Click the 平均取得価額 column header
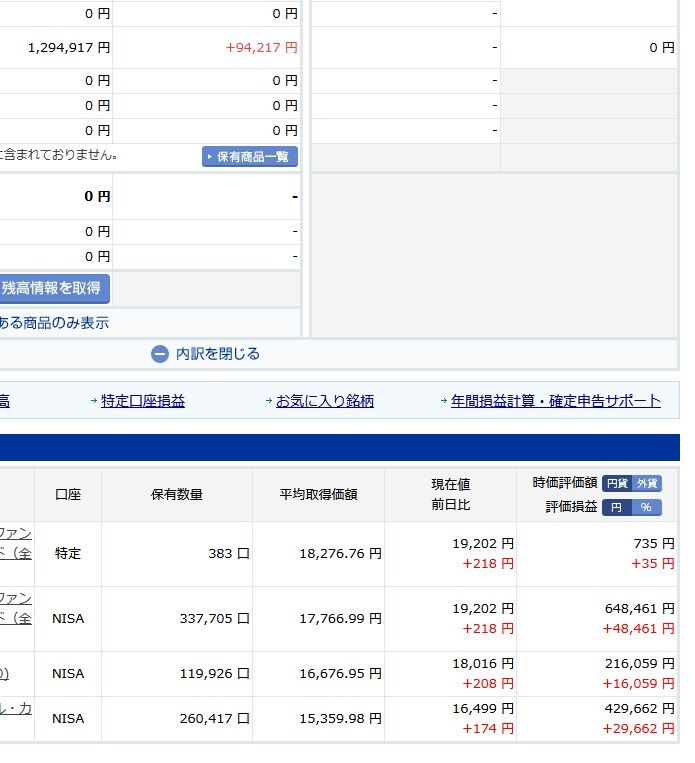The image size is (695, 763). click(318, 495)
